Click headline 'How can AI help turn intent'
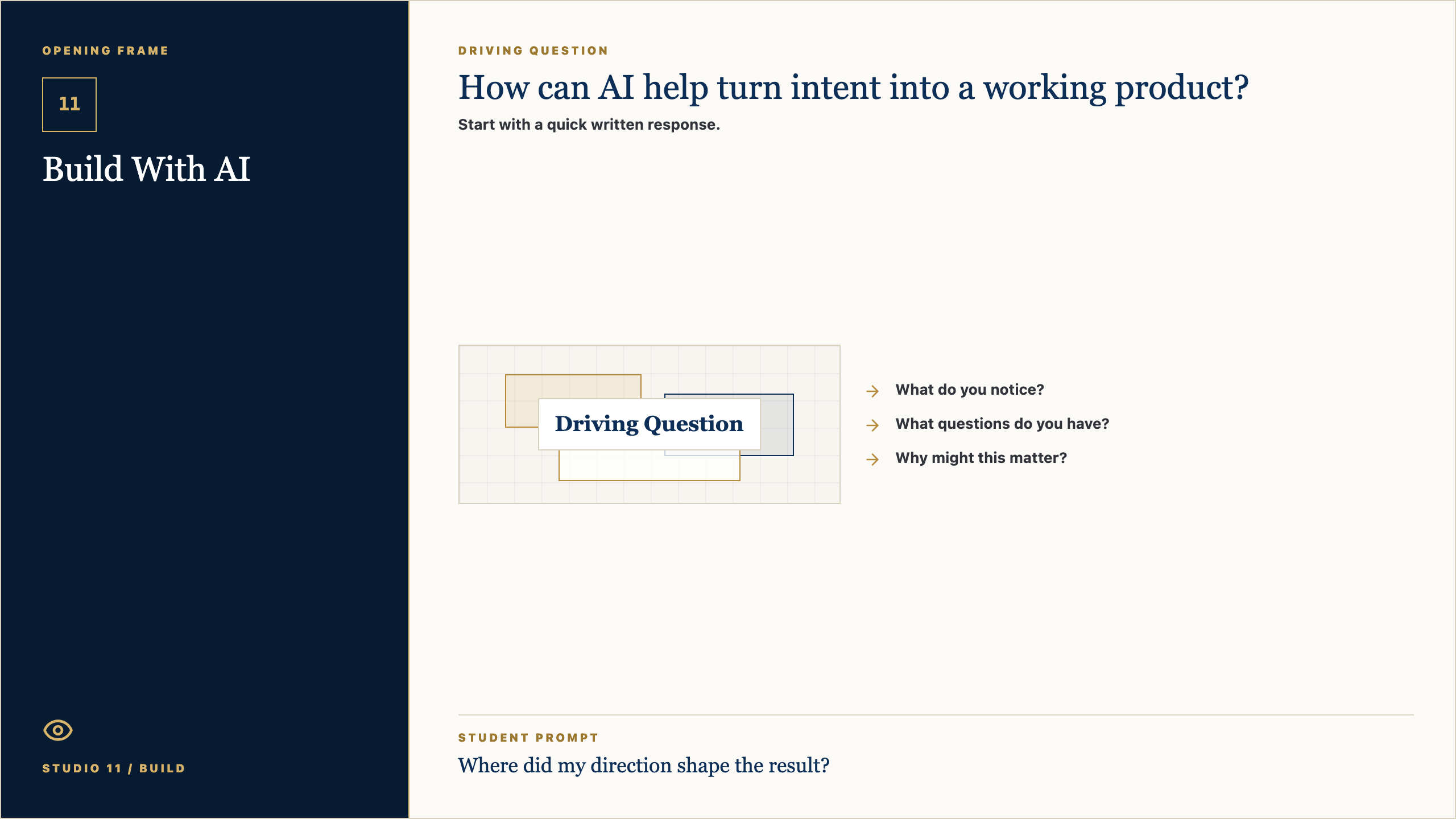The height and width of the screenshot is (819, 1456). click(853, 88)
